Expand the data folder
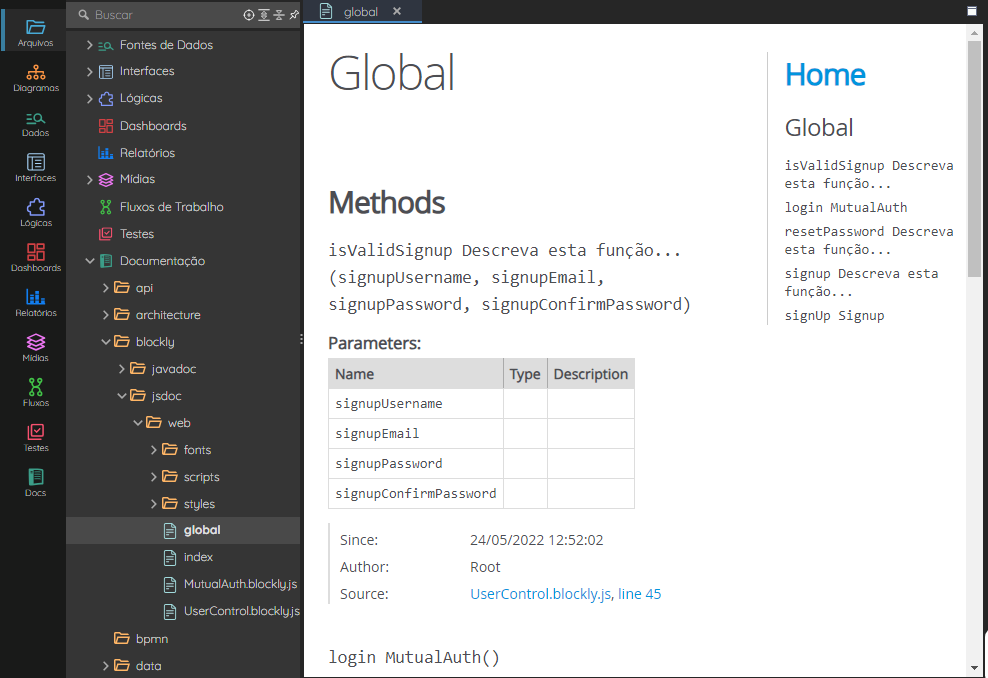Screen dimensions: 988x678 click(105, 665)
